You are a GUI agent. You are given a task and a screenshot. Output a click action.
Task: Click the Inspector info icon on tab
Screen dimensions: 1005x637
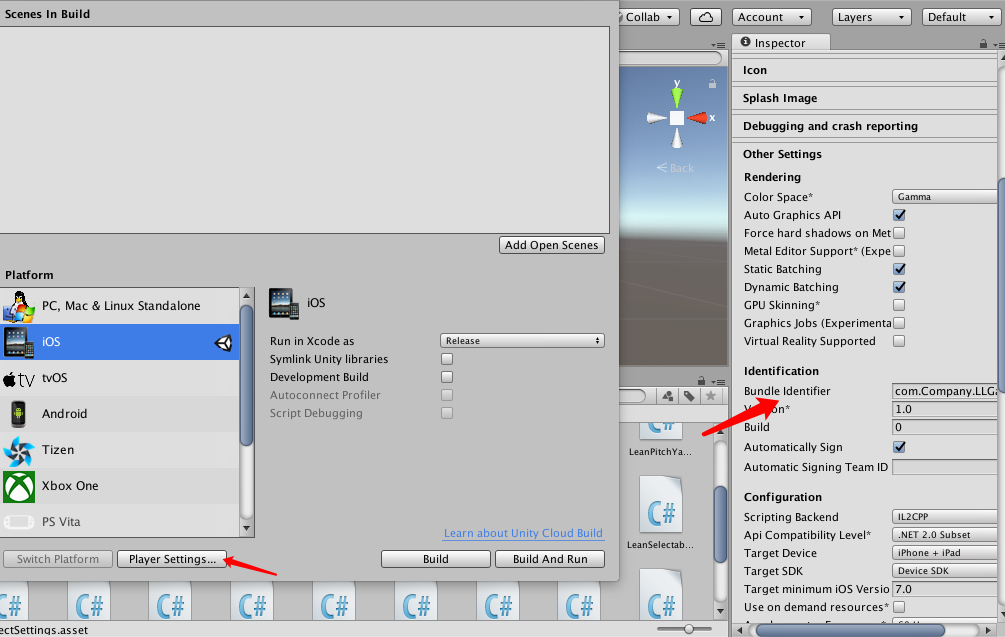pyautogui.click(x=745, y=42)
